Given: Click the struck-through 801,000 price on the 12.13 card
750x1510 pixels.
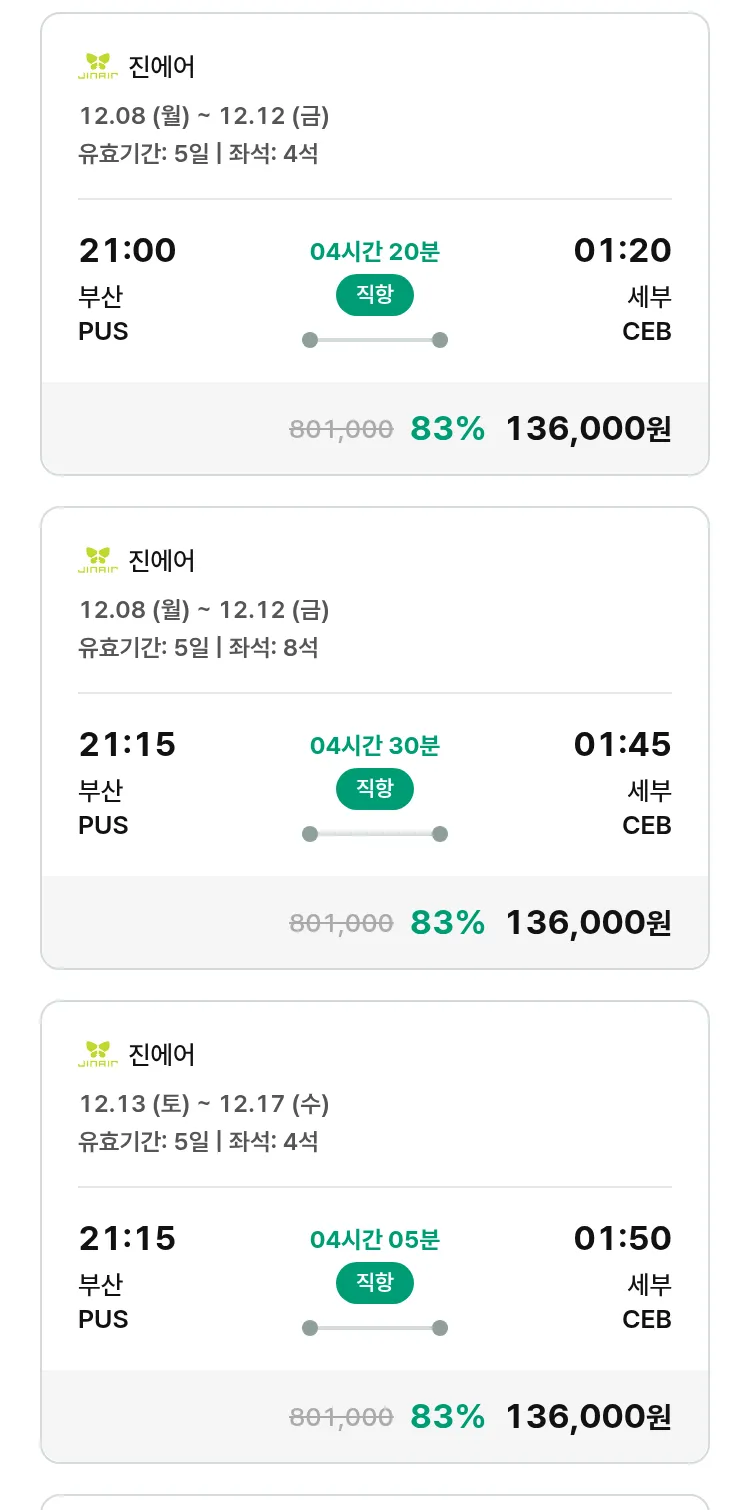Looking at the screenshot, I should tap(341, 1417).
